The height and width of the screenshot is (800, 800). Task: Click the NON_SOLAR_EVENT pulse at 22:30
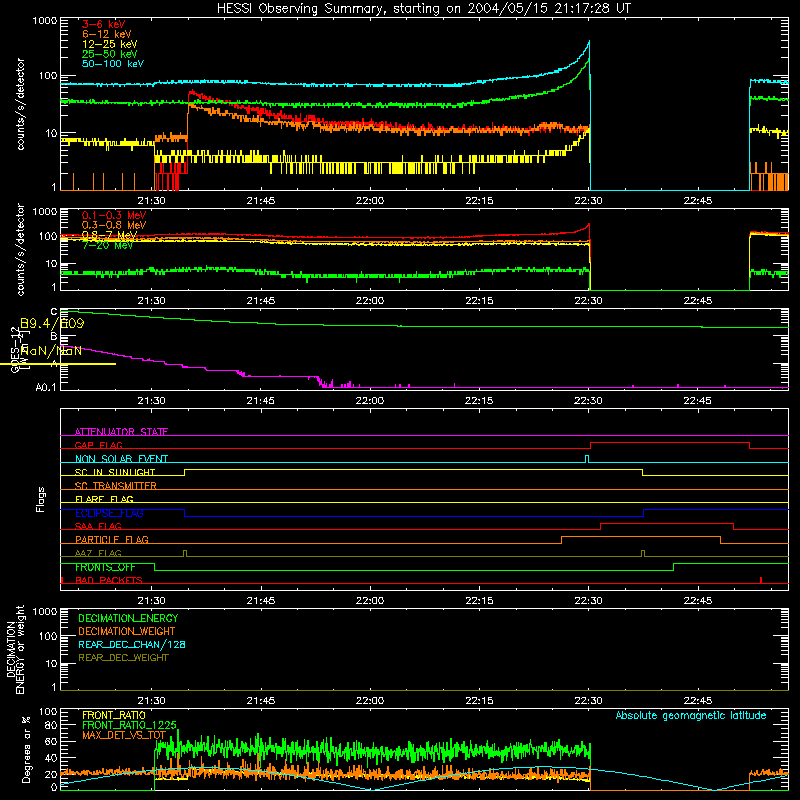[587, 459]
